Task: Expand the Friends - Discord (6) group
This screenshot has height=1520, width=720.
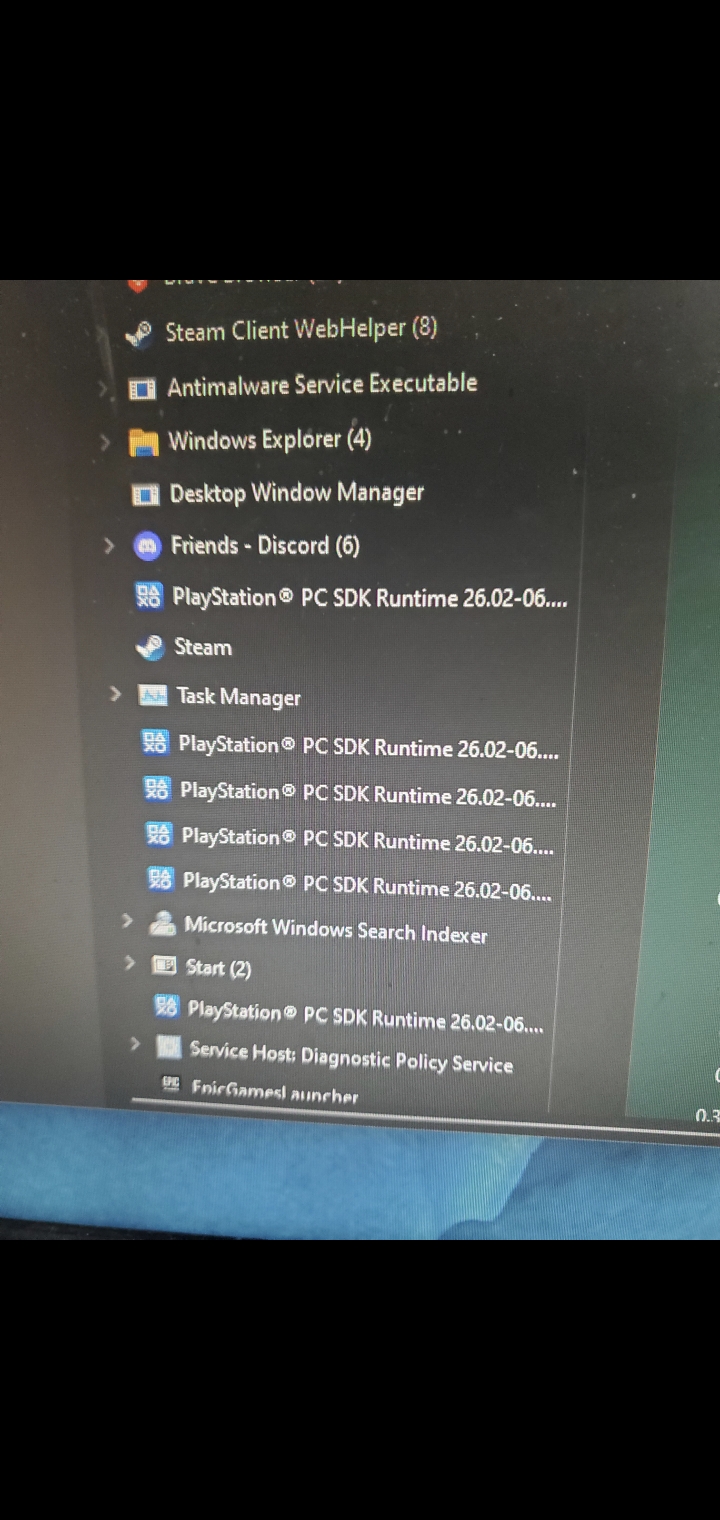Action: 109,545
